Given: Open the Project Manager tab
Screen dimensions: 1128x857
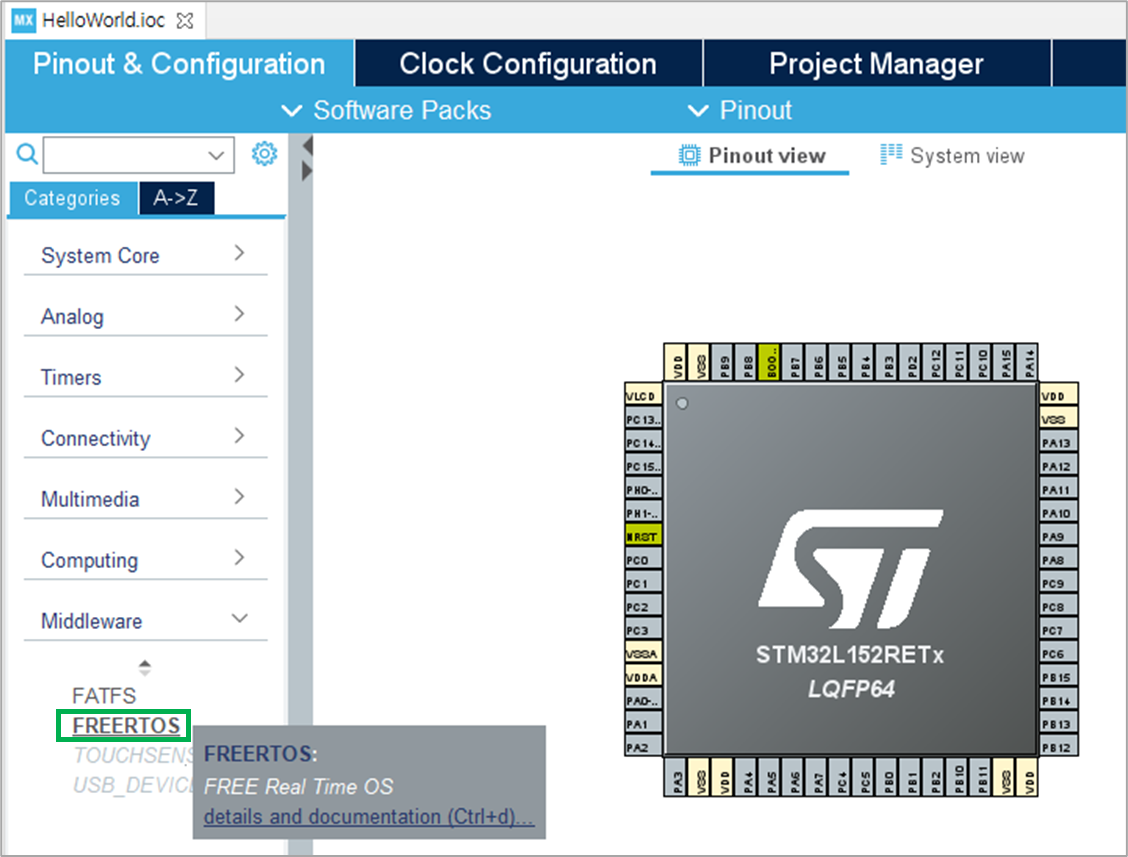Looking at the screenshot, I should click(876, 63).
